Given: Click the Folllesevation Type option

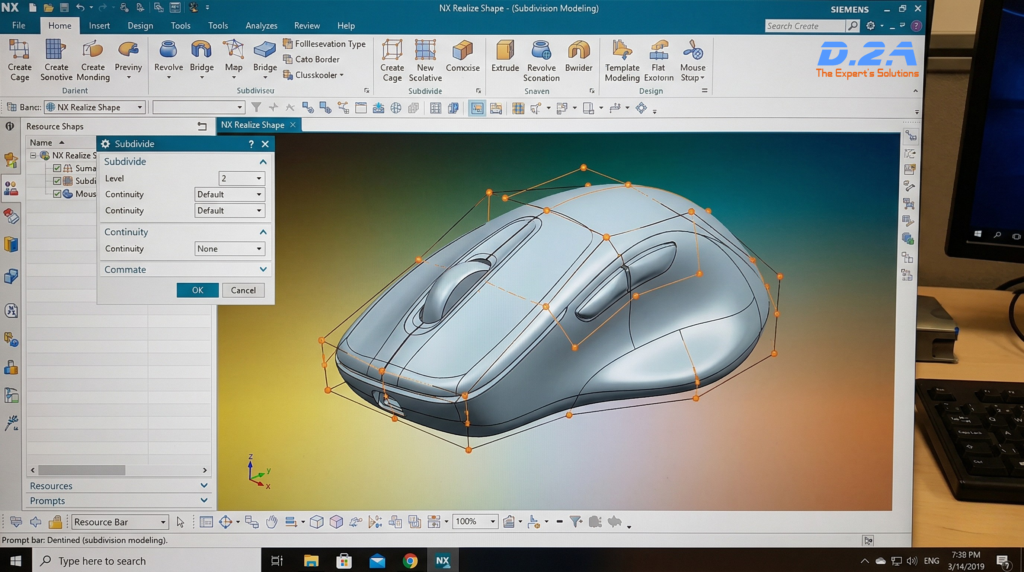Looking at the screenshot, I should coord(324,44).
